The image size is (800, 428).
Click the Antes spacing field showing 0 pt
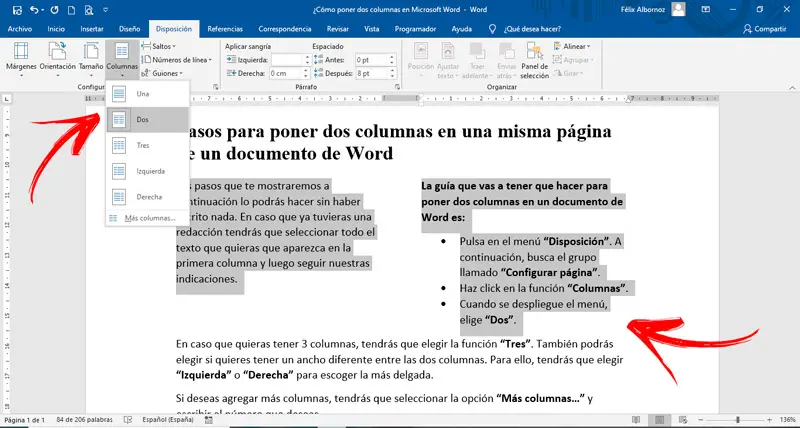372,60
